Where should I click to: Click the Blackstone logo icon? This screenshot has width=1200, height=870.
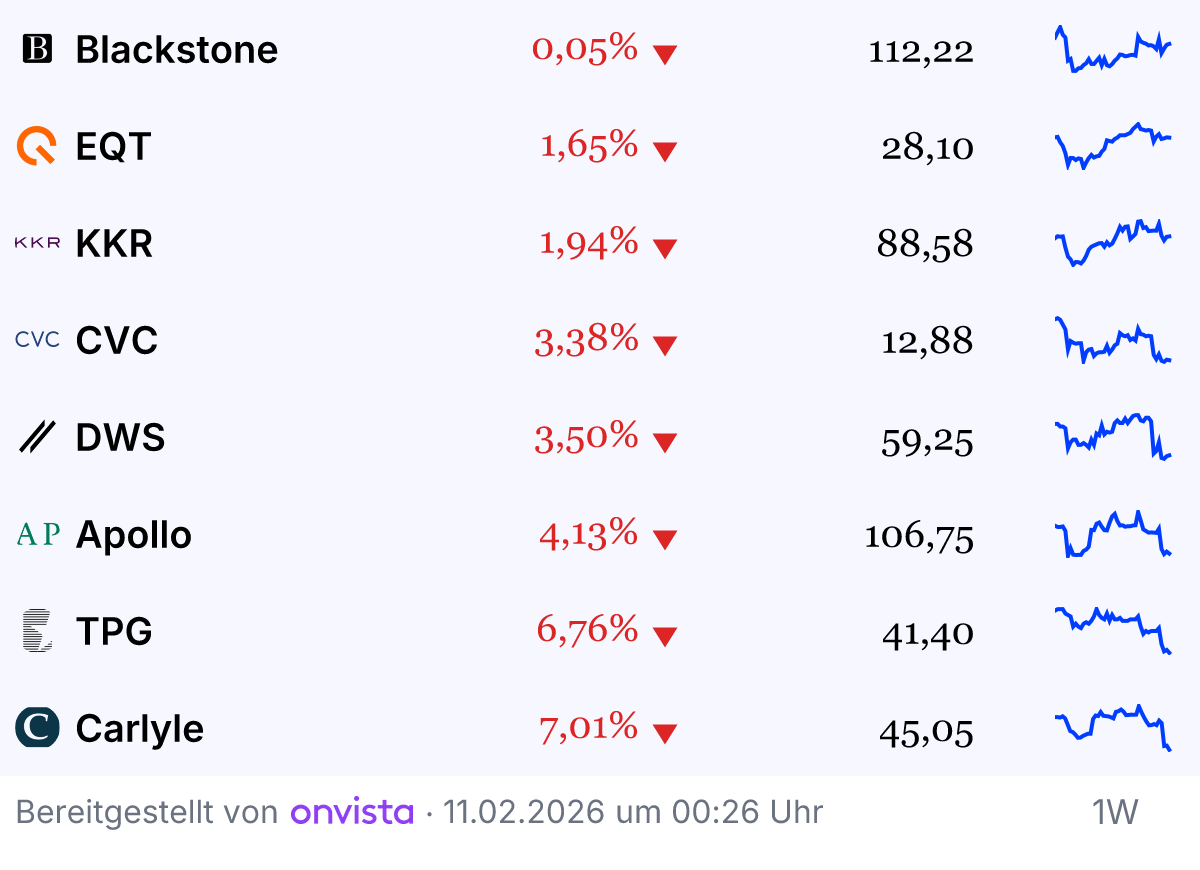pos(37,49)
